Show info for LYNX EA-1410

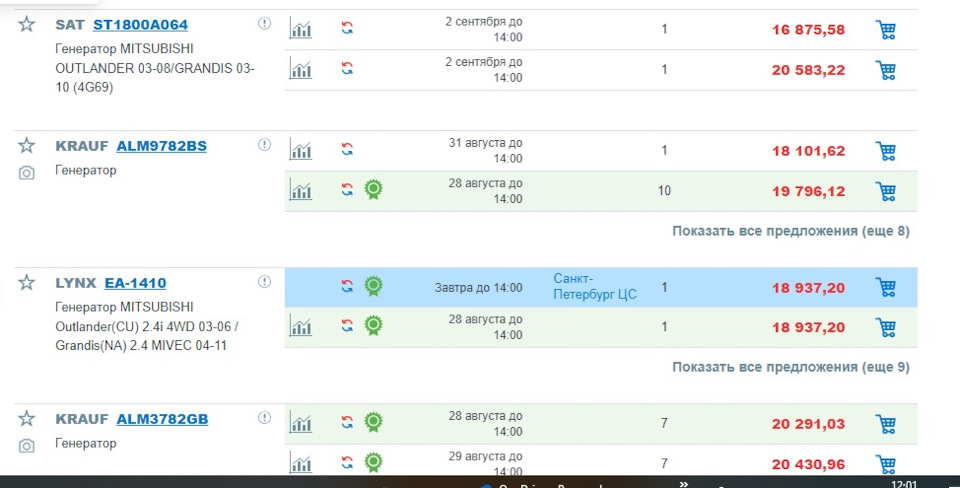pos(264,282)
